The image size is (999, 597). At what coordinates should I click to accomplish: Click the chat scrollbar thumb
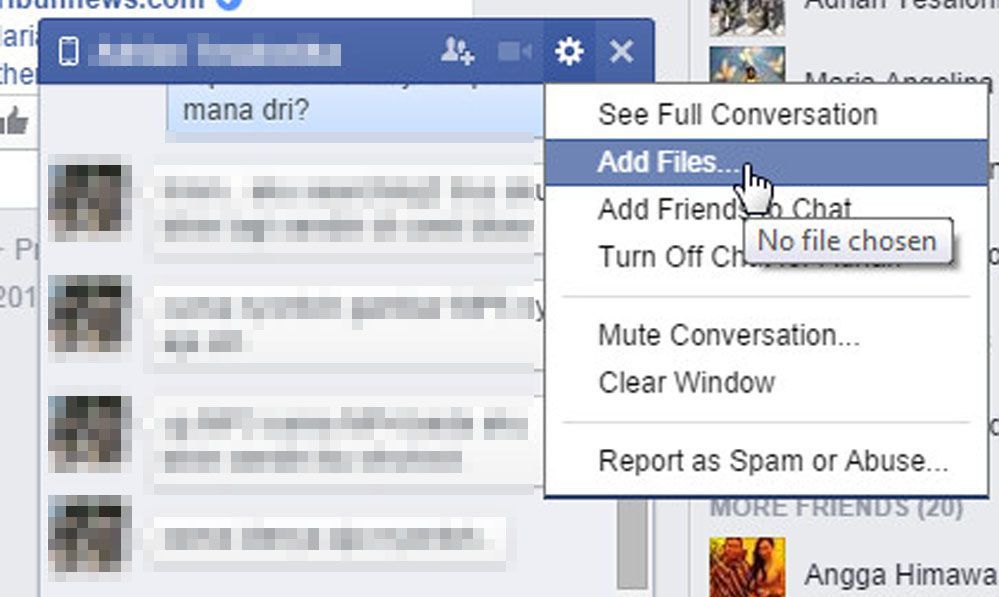pyautogui.click(x=632, y=543)
